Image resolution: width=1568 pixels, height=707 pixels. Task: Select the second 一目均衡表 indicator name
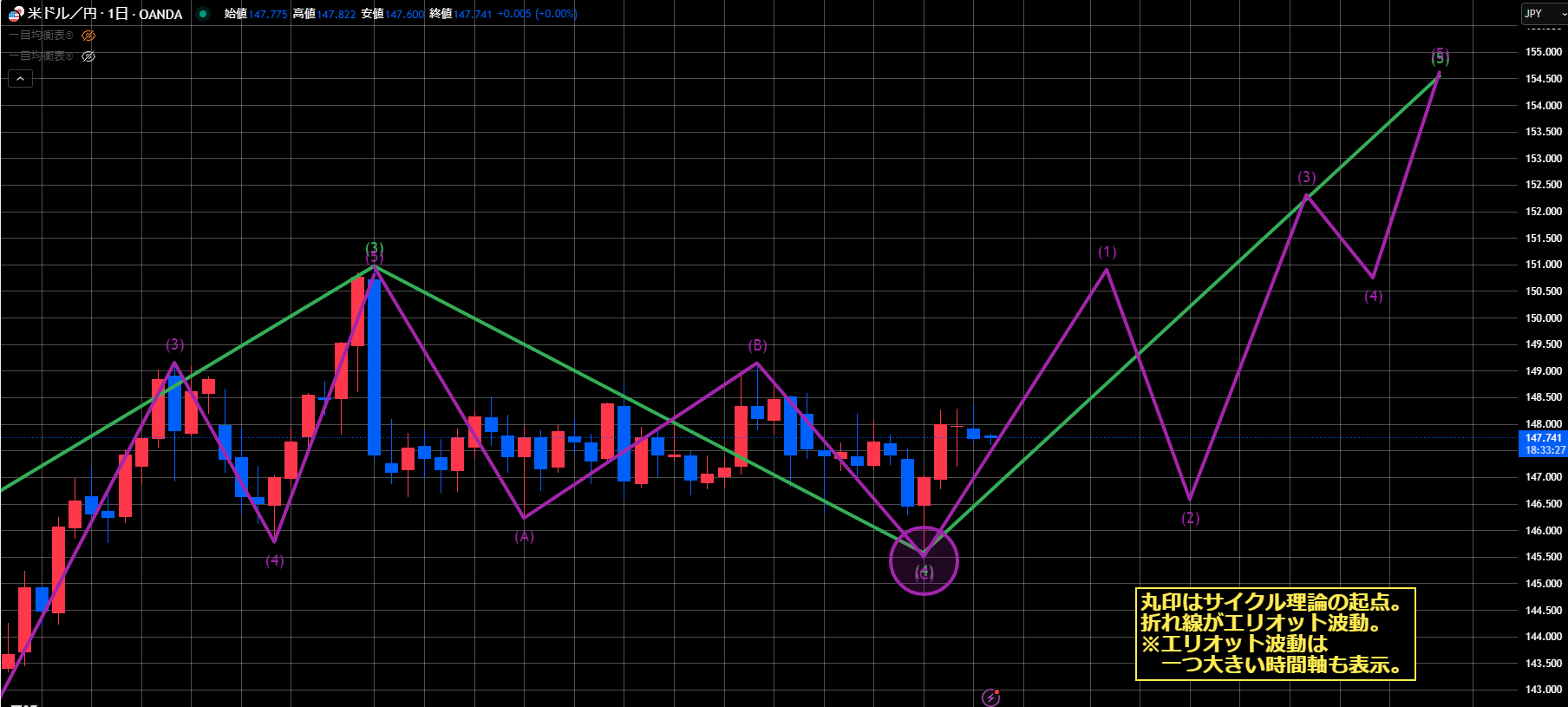point(41,56)
